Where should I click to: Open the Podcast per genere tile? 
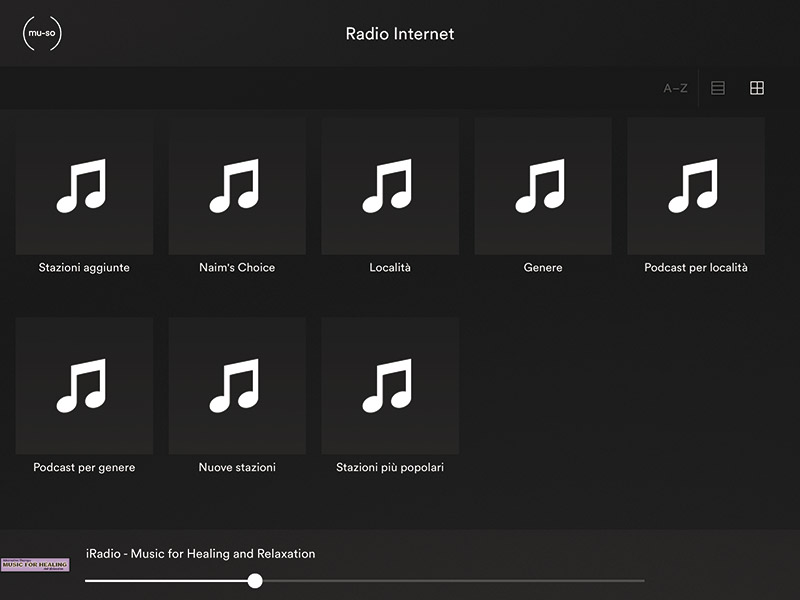(84, 386)
